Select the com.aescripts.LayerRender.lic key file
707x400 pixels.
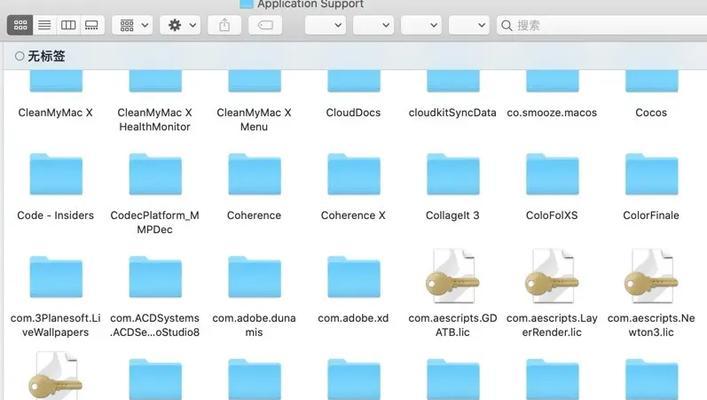point(552,276)
